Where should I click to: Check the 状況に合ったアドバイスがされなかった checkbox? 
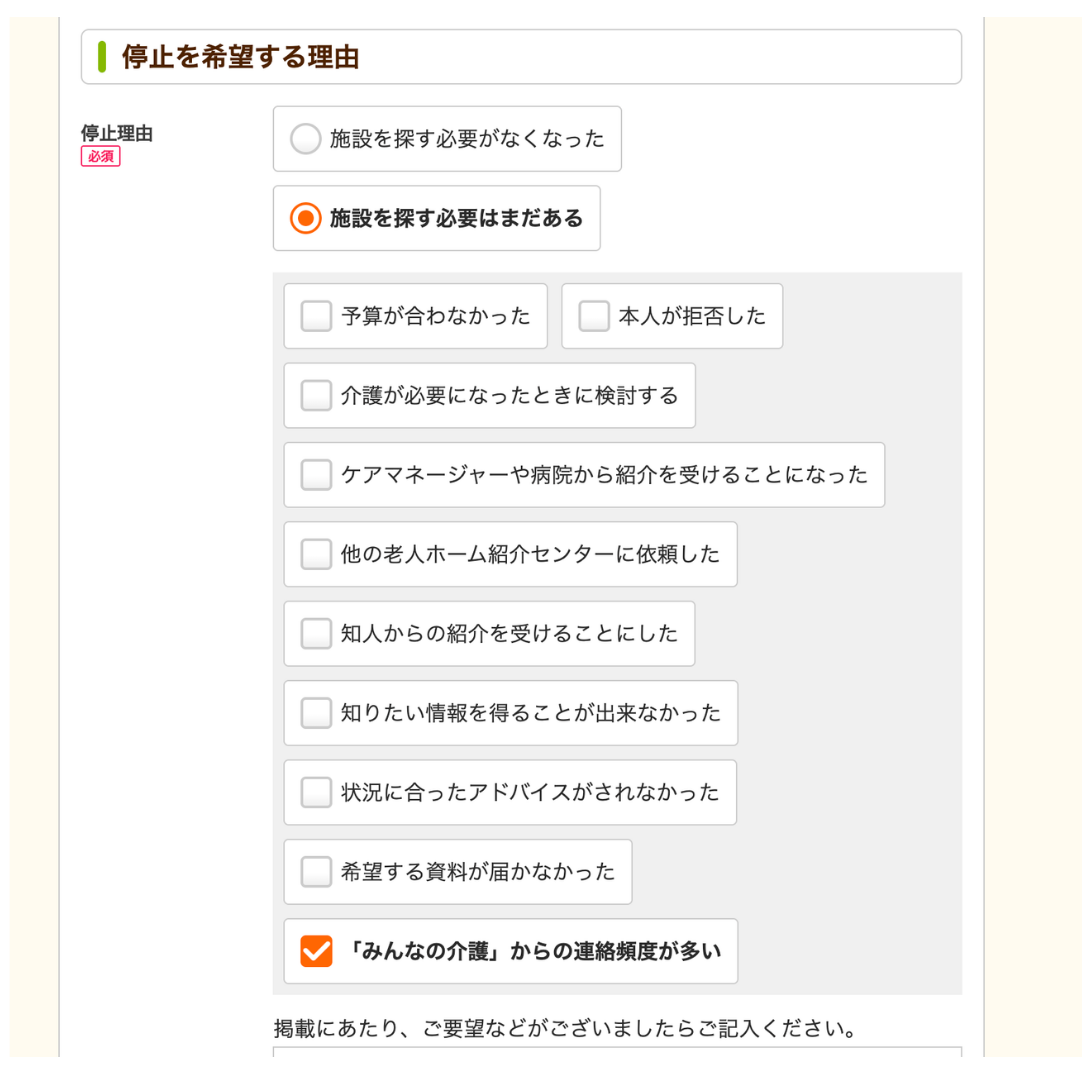[x=315, y=792]
